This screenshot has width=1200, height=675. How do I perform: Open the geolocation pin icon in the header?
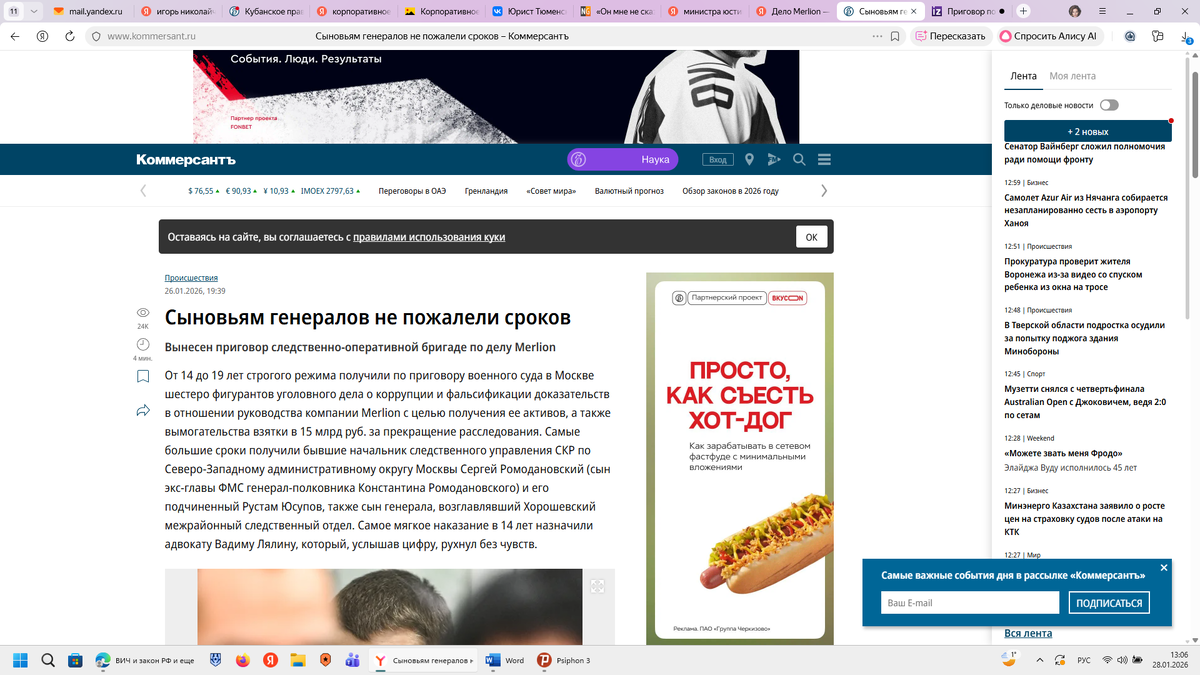click(749, 159)
